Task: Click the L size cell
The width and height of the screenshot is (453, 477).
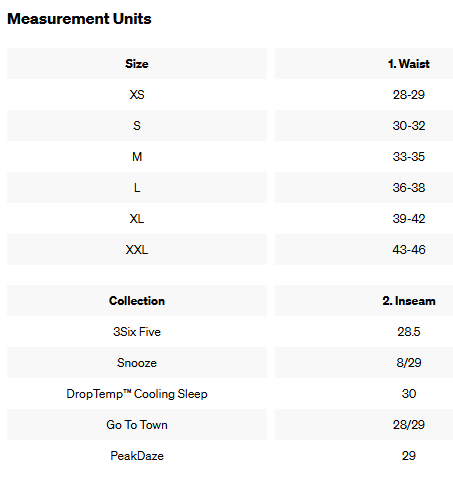Action: coord(137,188)
